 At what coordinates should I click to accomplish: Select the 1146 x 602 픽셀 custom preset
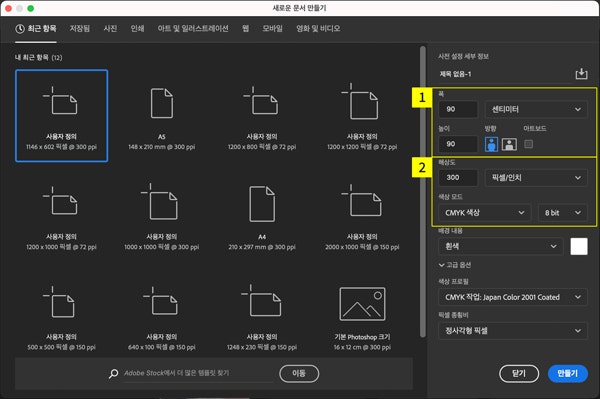coord(61,116)
